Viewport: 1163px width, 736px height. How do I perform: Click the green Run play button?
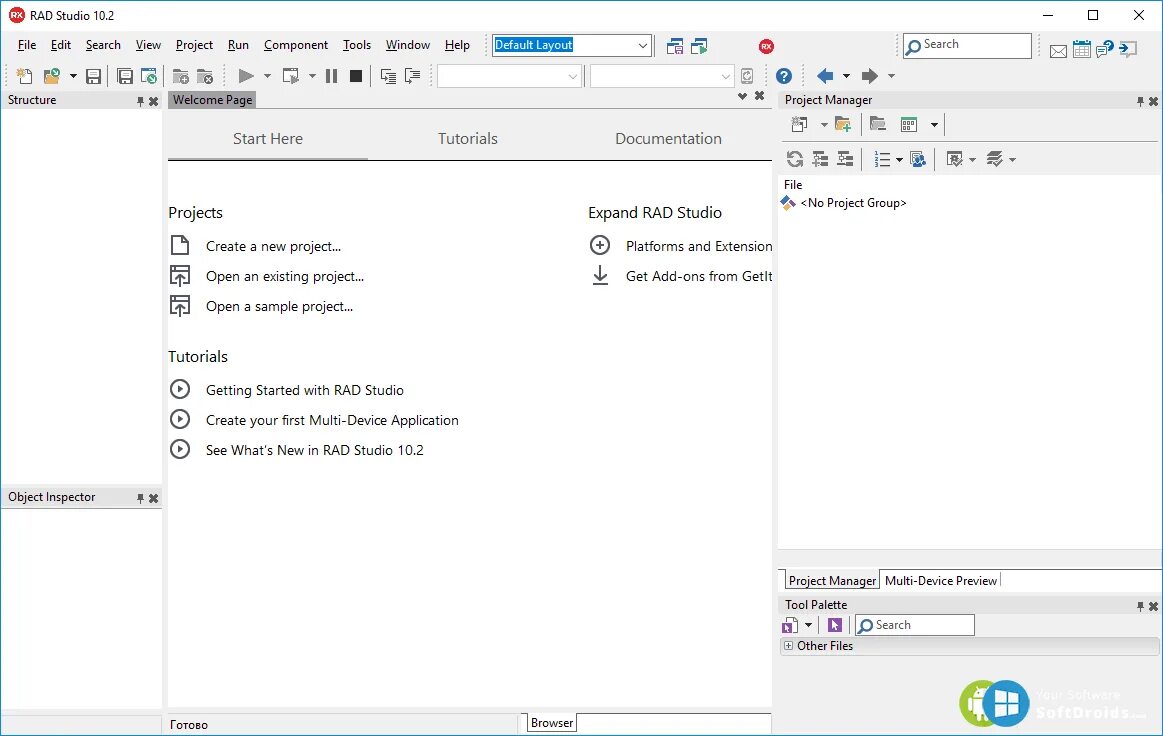pos(246,76)
